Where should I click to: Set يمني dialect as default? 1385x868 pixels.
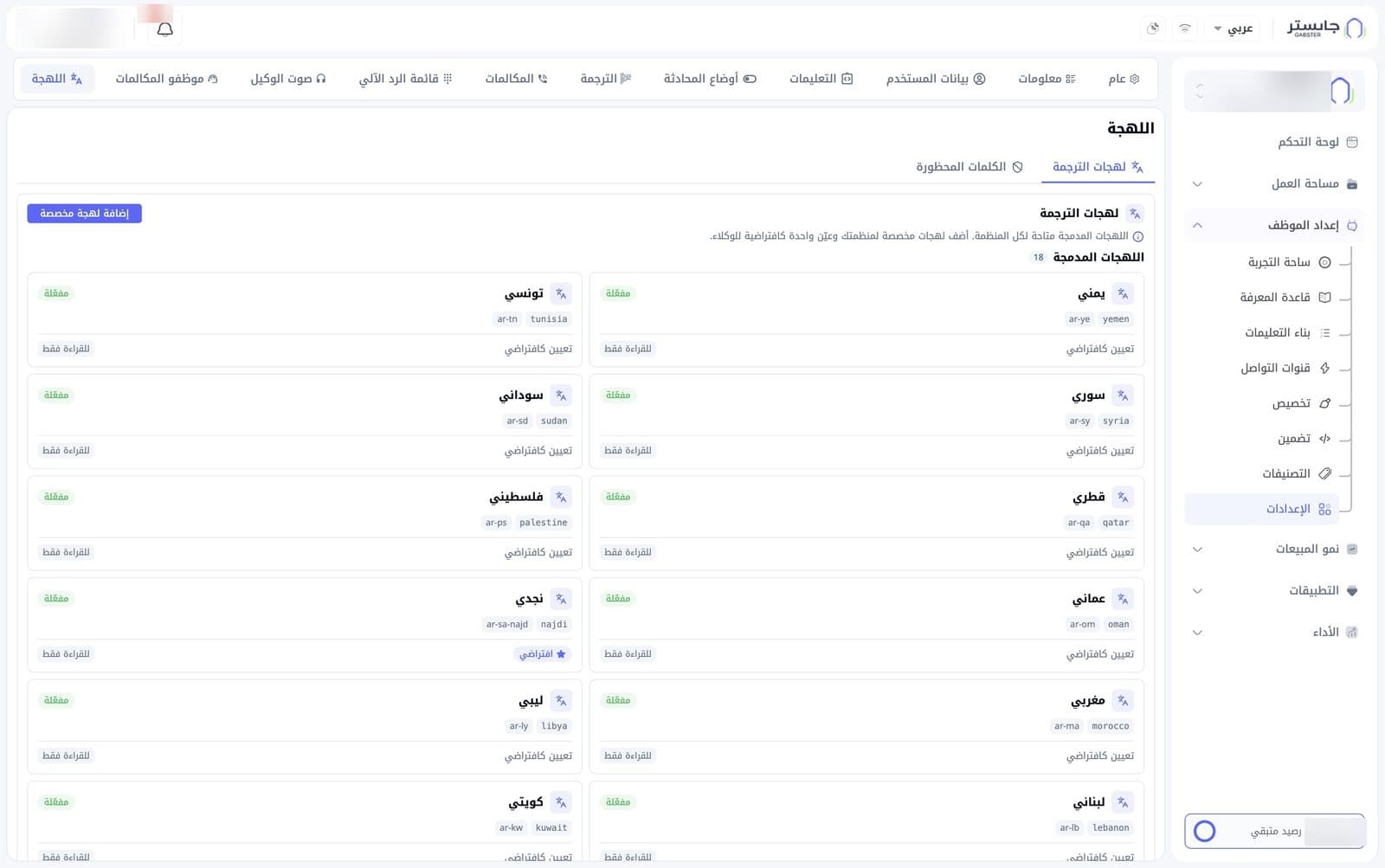click(1100, 349)
